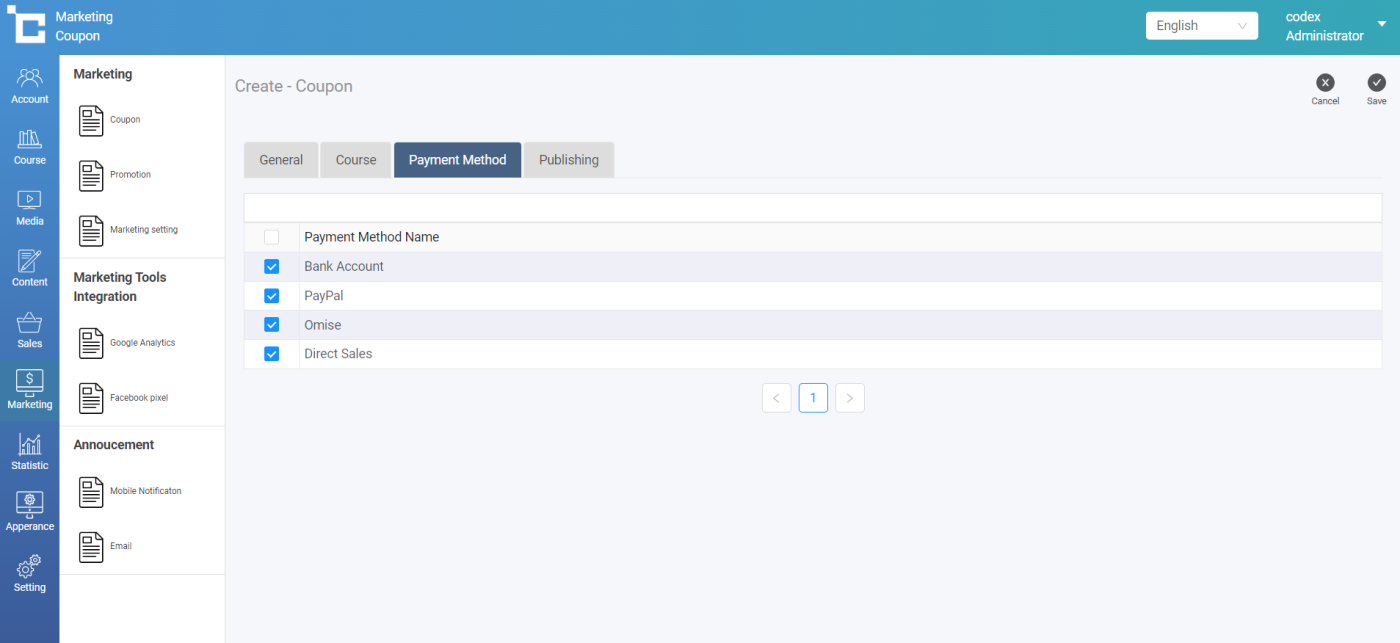Switch to the General tab
1400x643 pixels.
[x=281, y=160]
